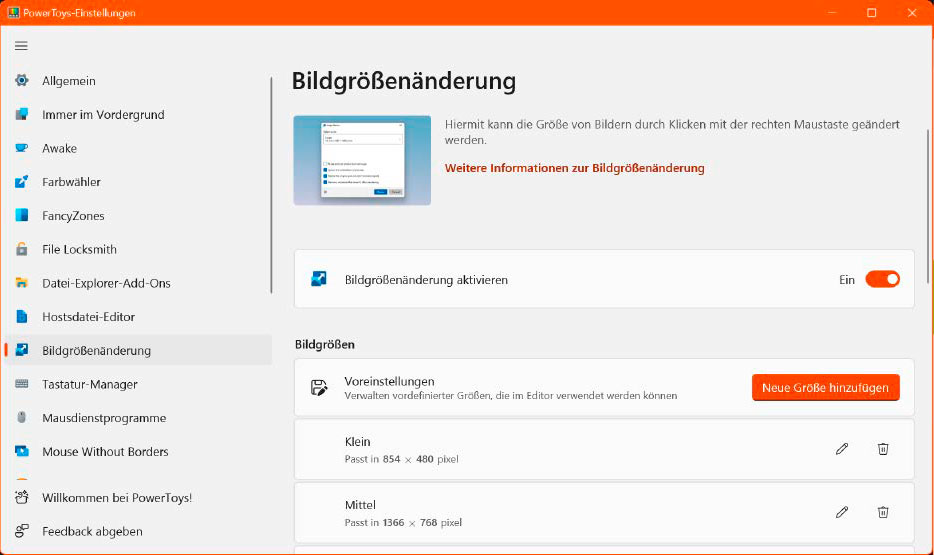Open the Farbwähler page

(138, 182)
